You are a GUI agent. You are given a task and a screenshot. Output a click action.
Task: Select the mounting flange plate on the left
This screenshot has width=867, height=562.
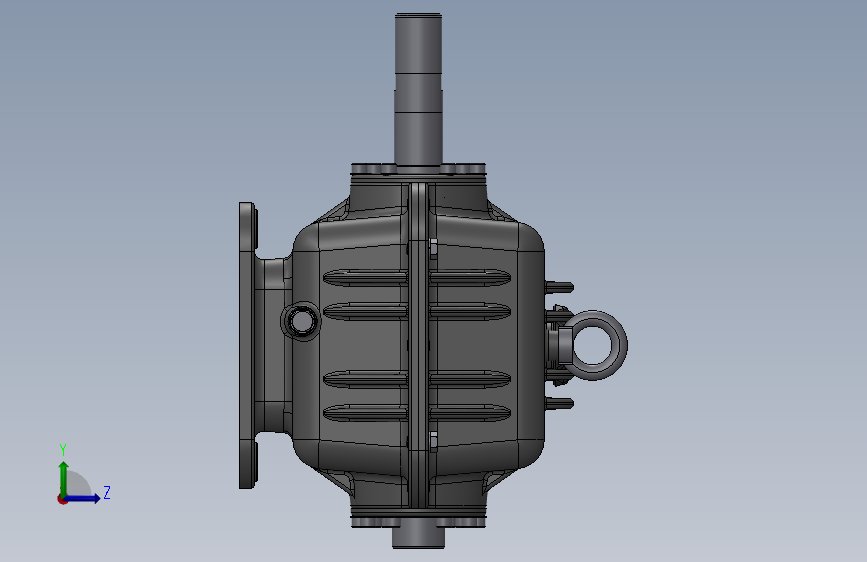[248, 346]
